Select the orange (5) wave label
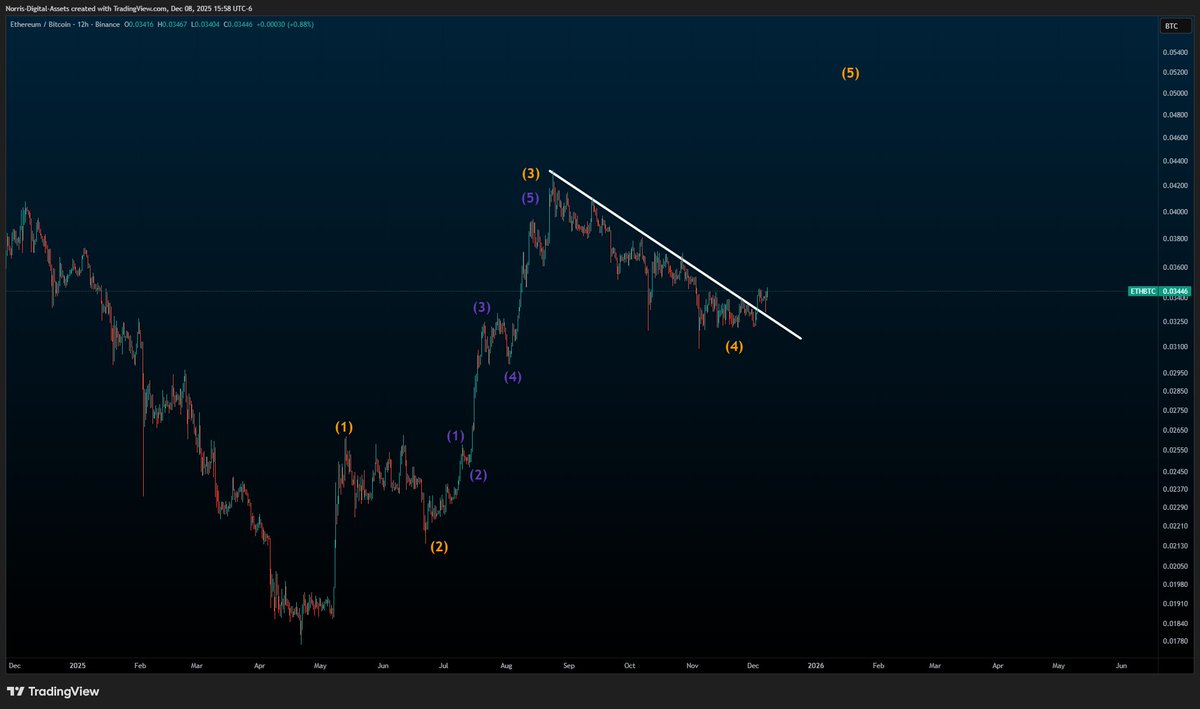The width and height of the screenshot is (1200, 709). (x=850, y=73)
